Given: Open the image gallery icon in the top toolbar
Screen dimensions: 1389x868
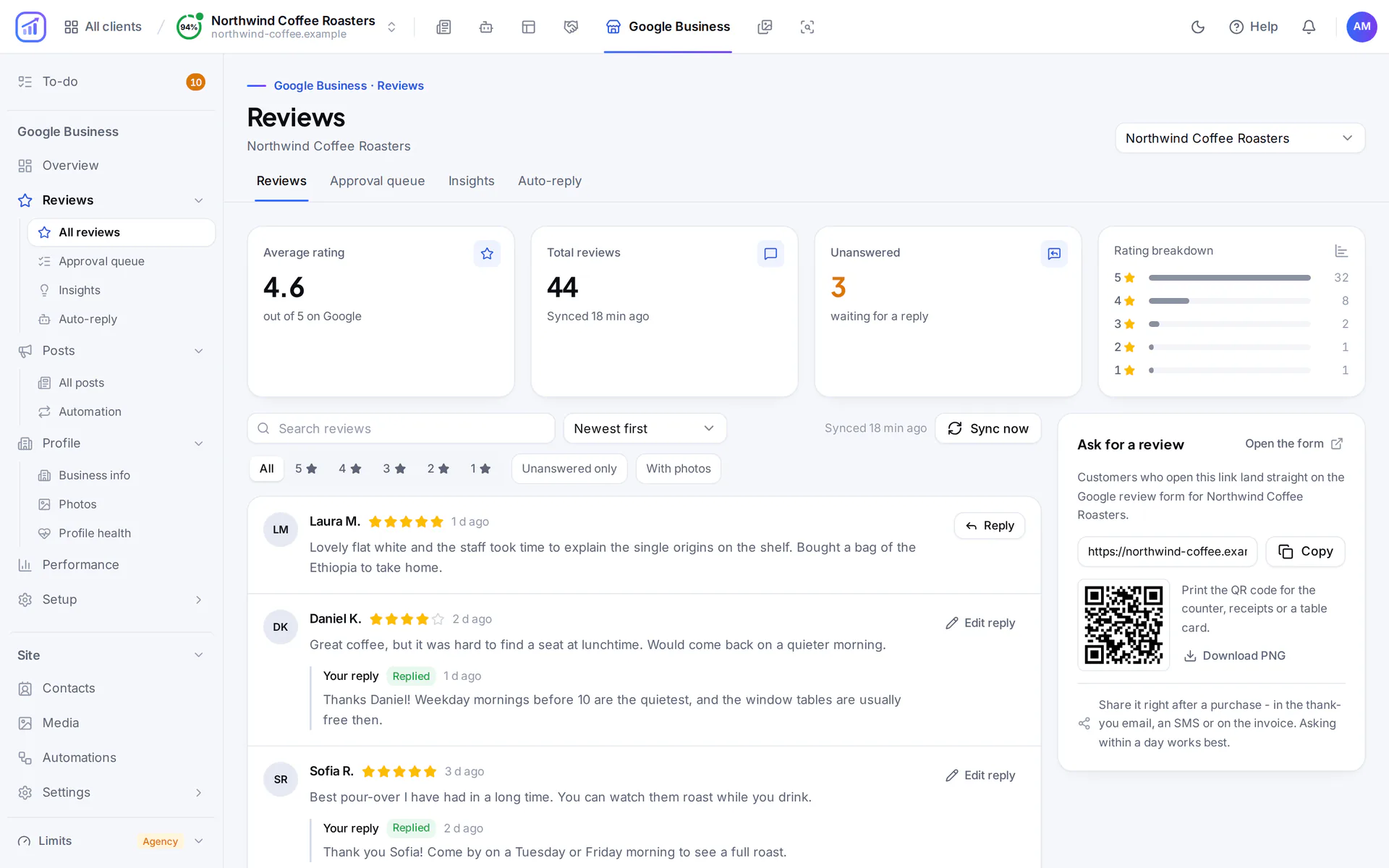Looking at the screenshot, I should click(765, 27).
